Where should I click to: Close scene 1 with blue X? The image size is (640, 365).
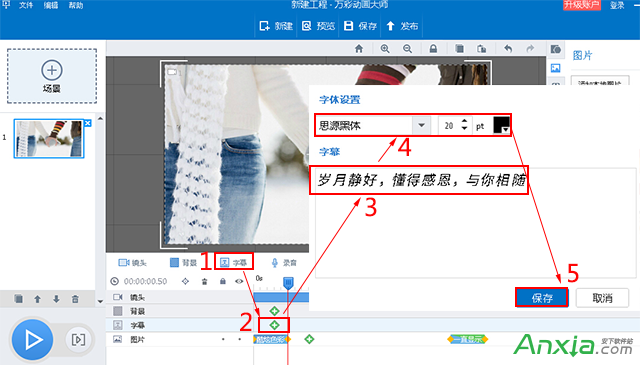click(x=88, y=123)
